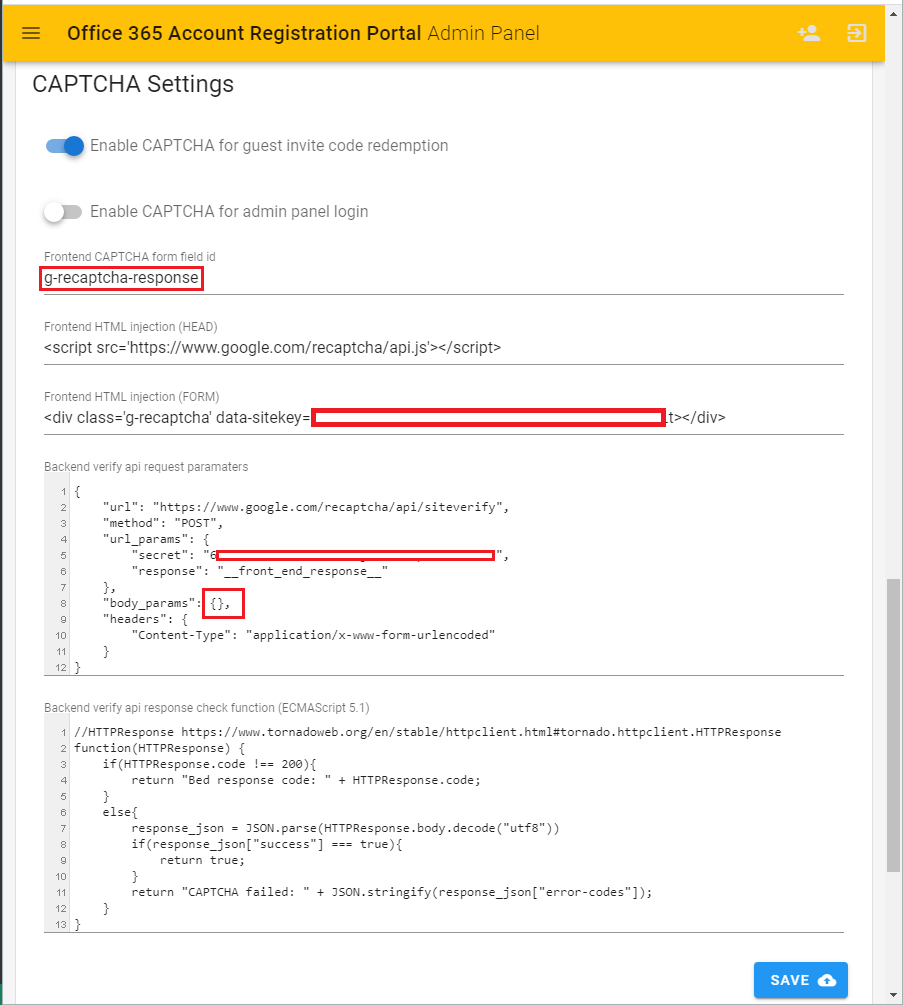
Task: Click the tornadoweb HTTPResponse comment line
Action: [427, 733]
